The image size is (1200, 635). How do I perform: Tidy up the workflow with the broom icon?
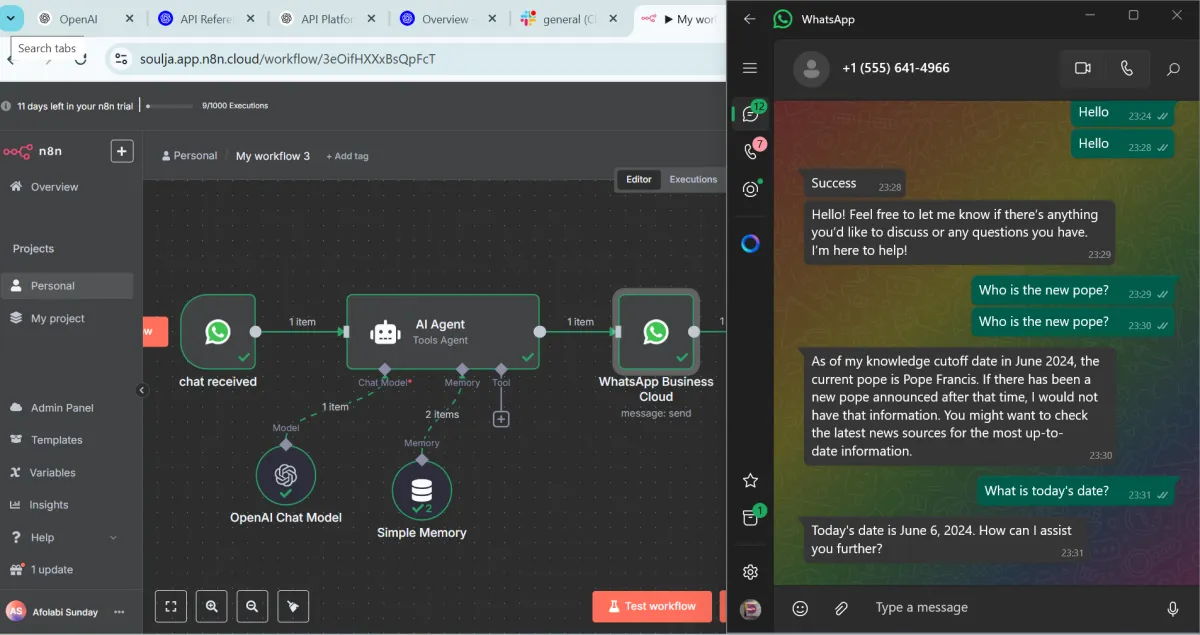pos(293,606)
